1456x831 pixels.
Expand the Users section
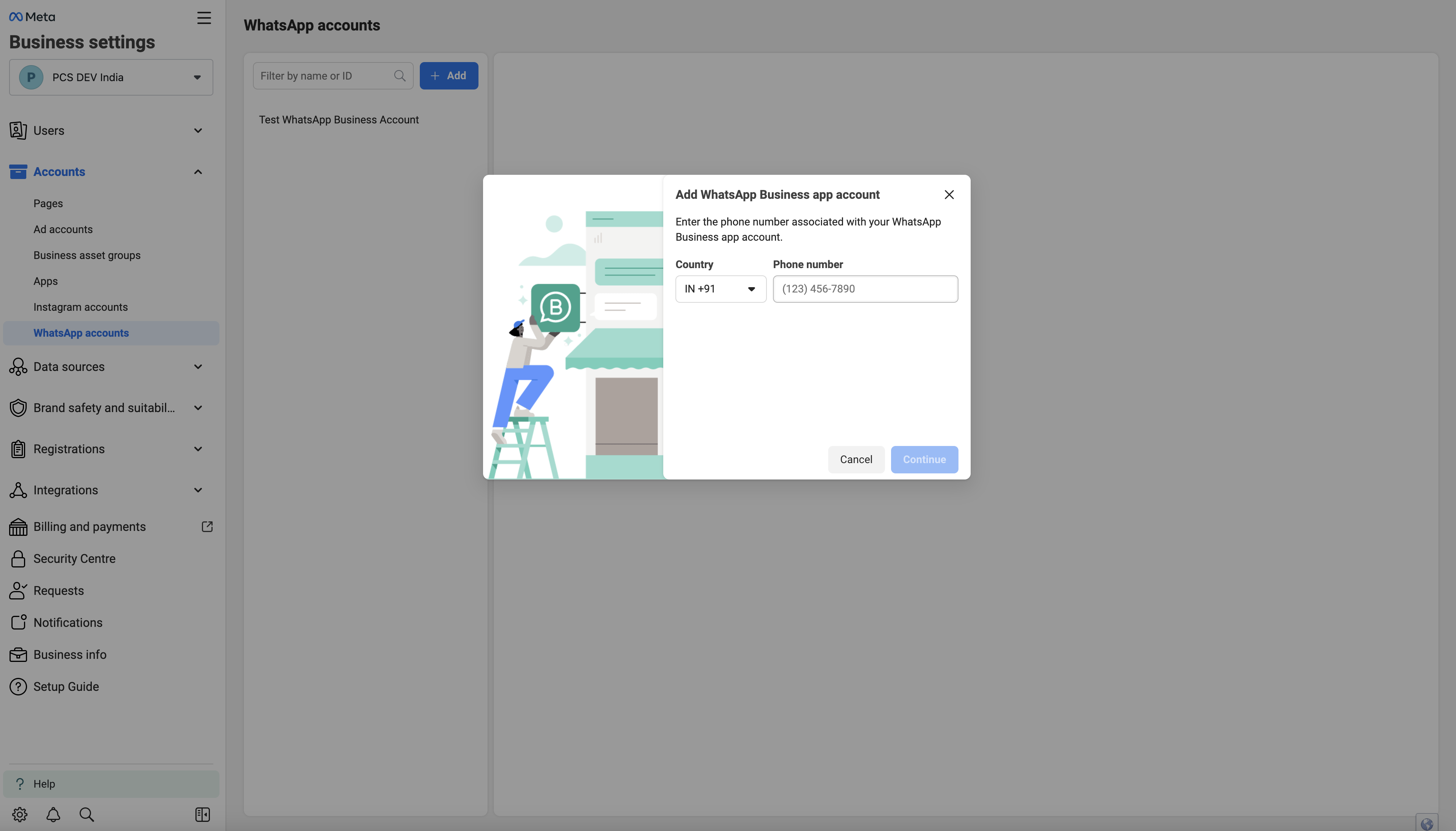coord(197,131)
